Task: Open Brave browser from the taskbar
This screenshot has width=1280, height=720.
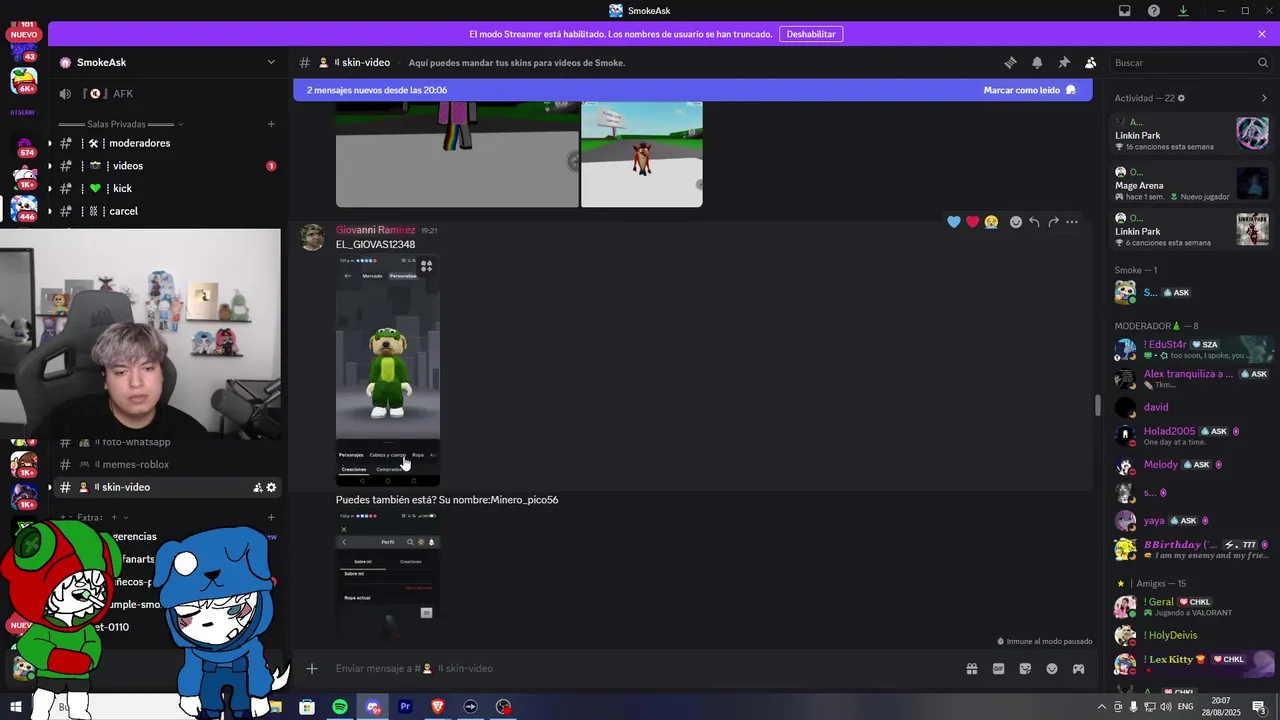Action: click(x=438, y=707)
